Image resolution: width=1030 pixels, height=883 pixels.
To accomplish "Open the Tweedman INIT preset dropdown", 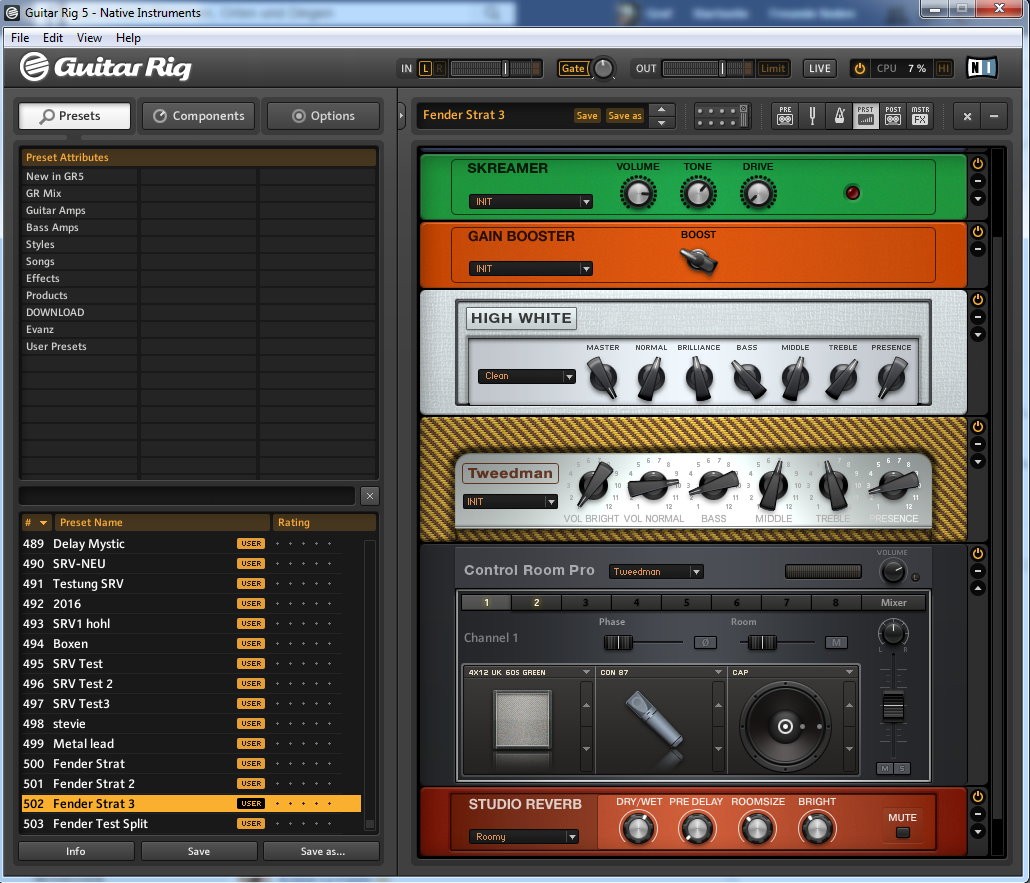I will tap(510, 501).
